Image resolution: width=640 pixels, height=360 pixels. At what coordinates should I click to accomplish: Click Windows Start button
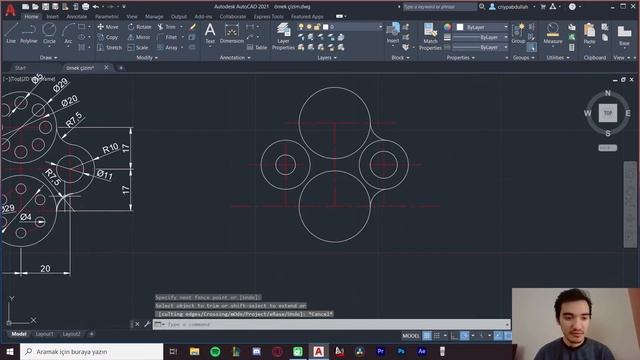tap(10, 351)
